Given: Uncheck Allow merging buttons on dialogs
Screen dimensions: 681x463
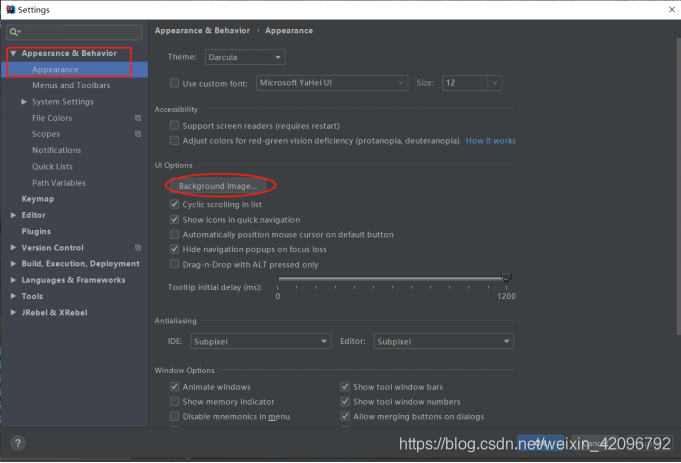Looking at the screenshot, I should (345, 416).
